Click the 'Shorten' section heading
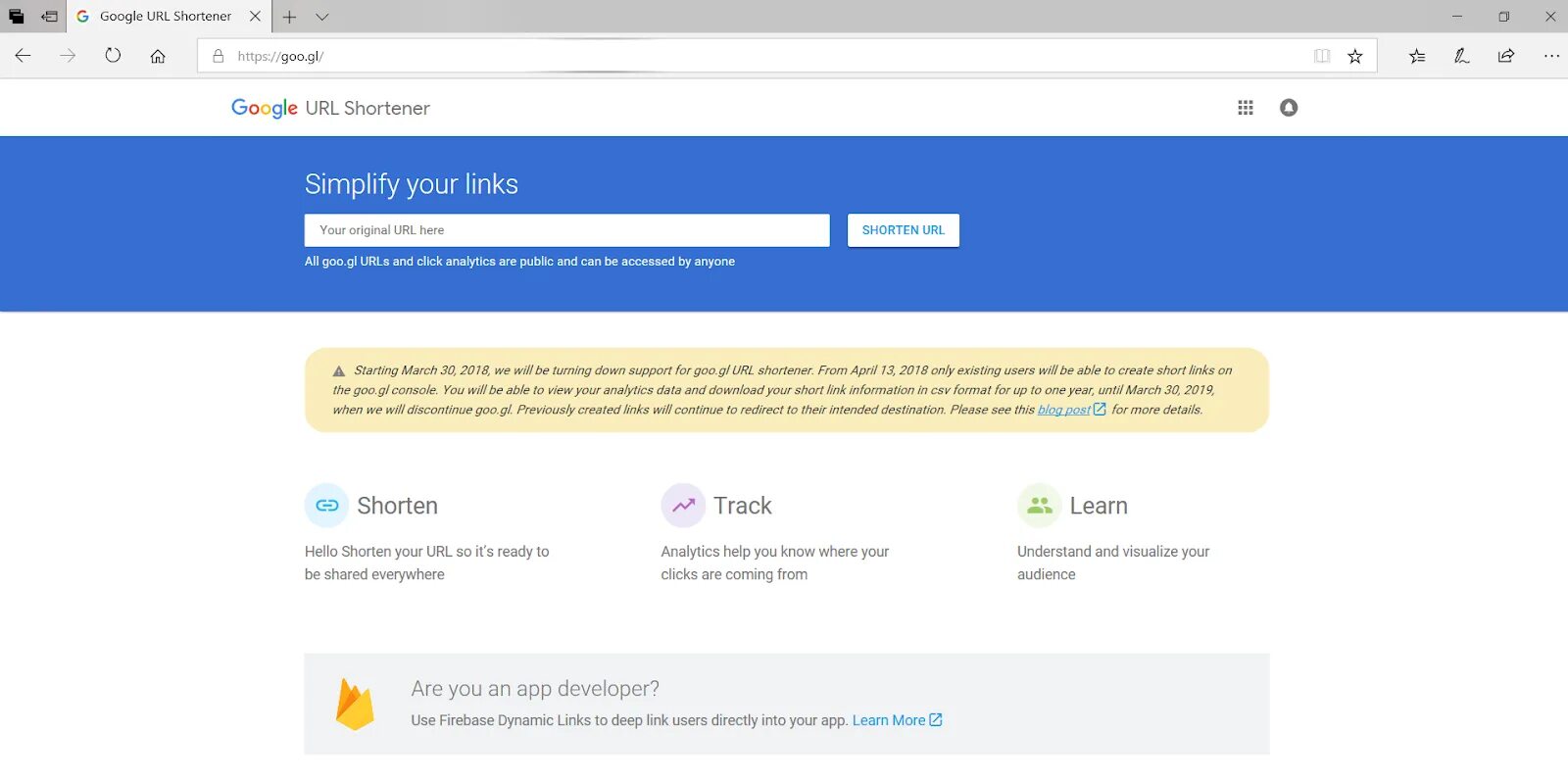This screenshot has height=782, width=1568. (x=398, y=506)
